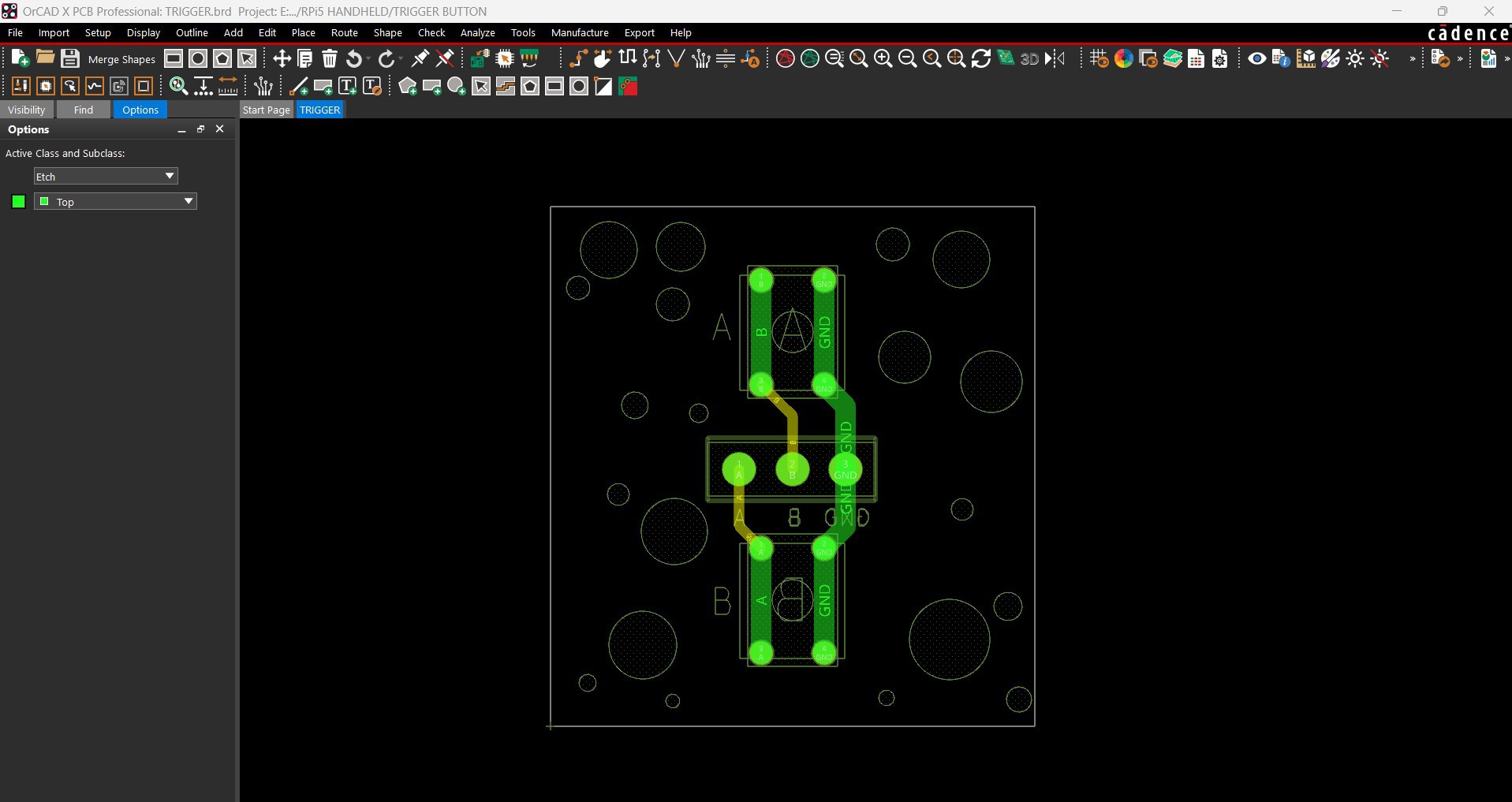This screenshot has width=1512, height=802.
Task: Open the Manufacture menu
Action: [x=579, y=32]
